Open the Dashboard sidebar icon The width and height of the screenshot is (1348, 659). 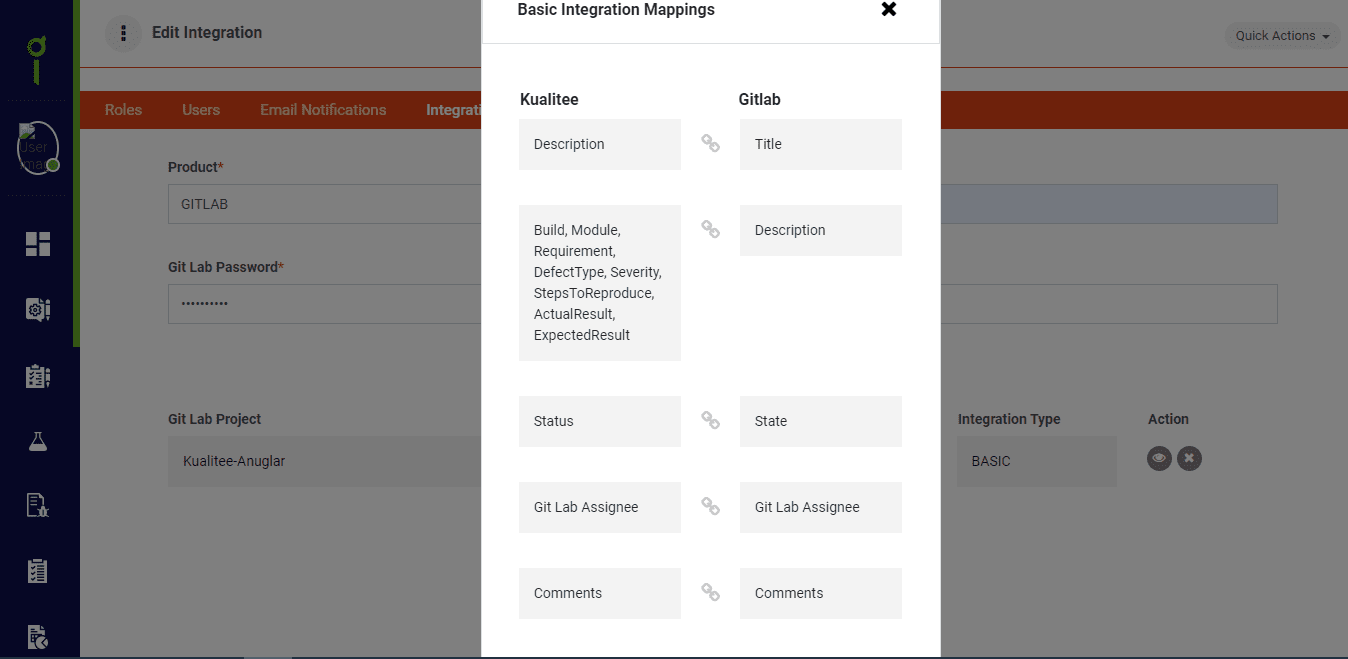click(x=38, y=244)
